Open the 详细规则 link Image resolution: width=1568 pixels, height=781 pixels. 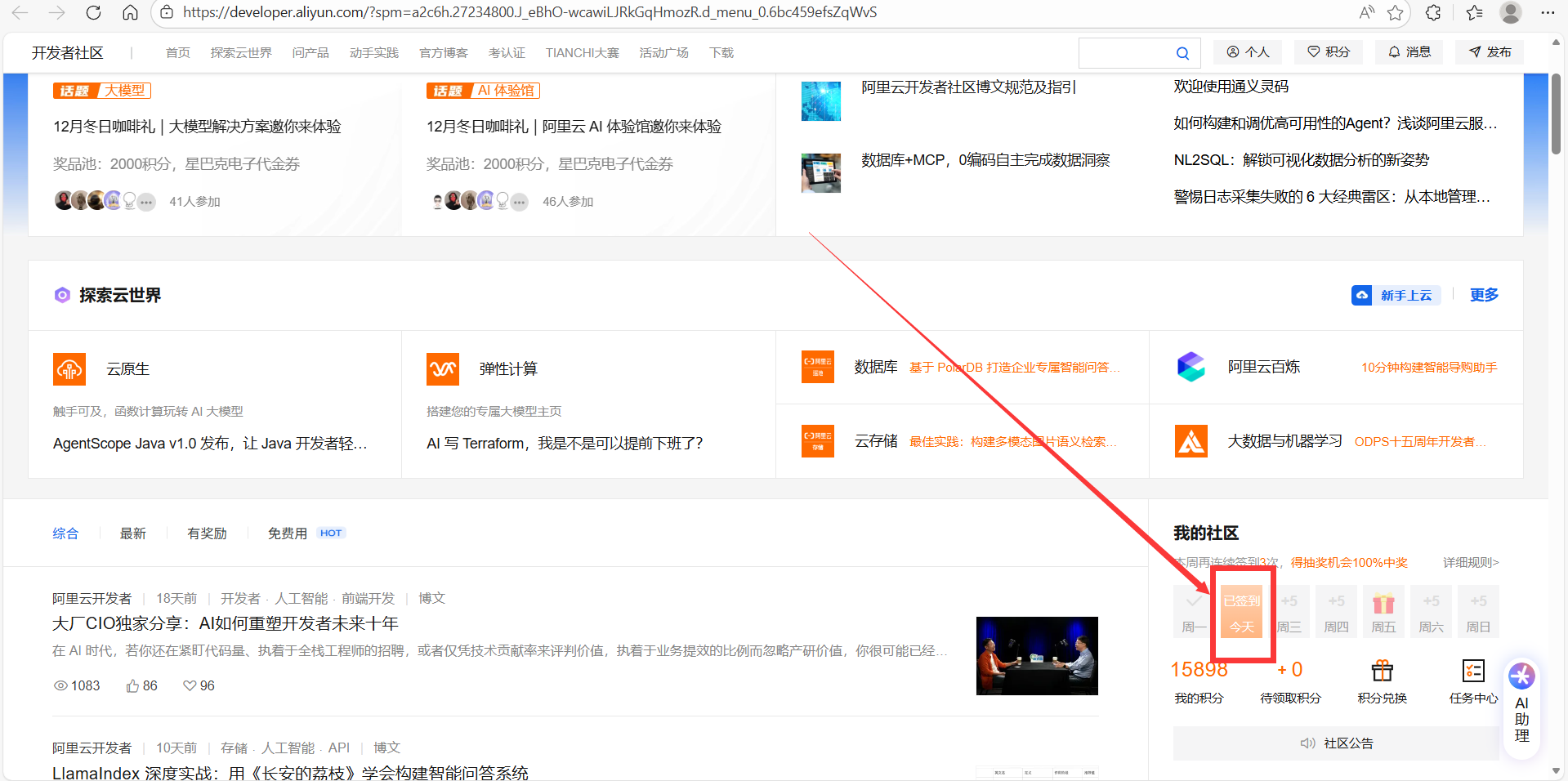point(1468,562)
